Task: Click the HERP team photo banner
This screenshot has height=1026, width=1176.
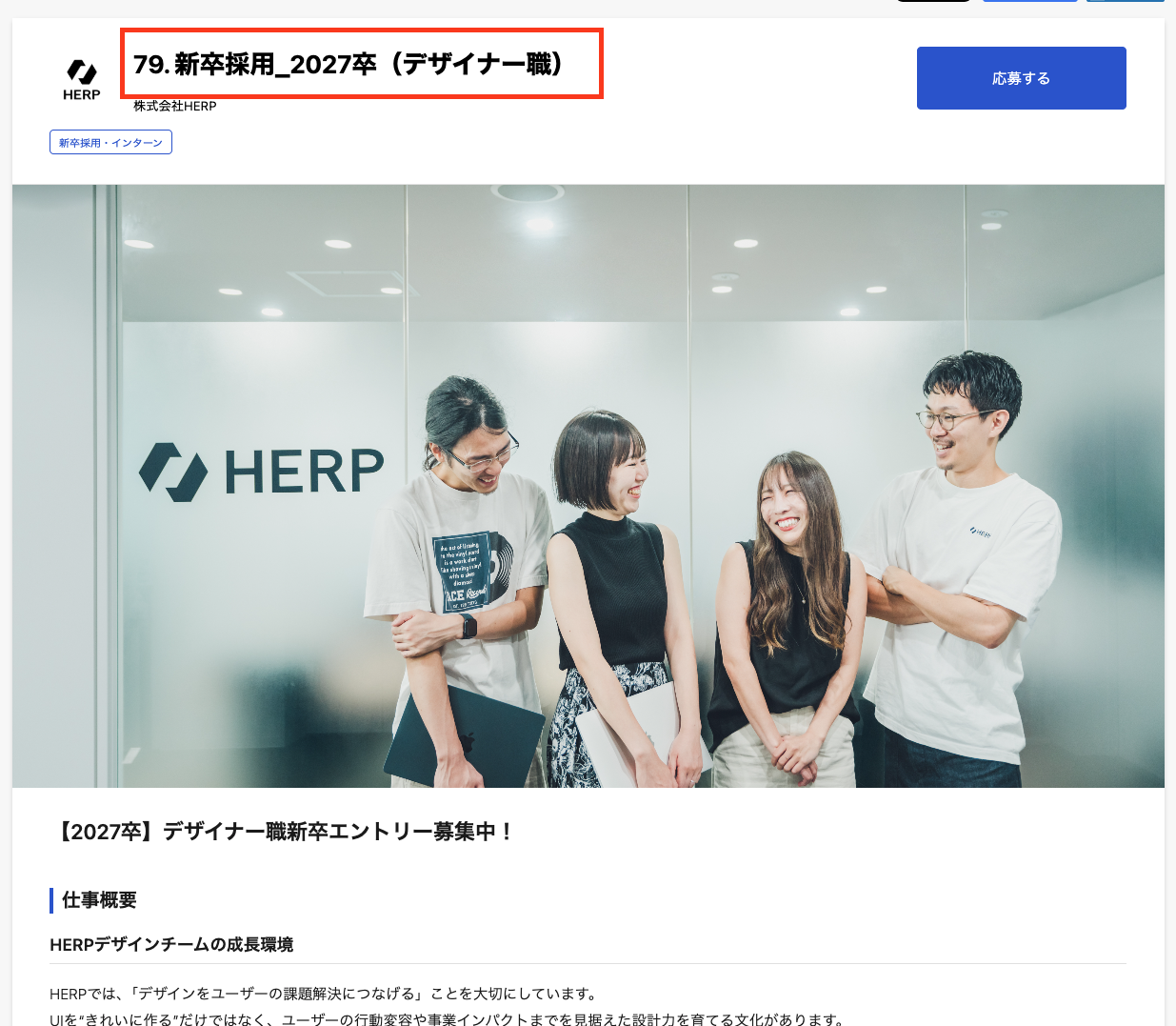Action: point(588,486)
